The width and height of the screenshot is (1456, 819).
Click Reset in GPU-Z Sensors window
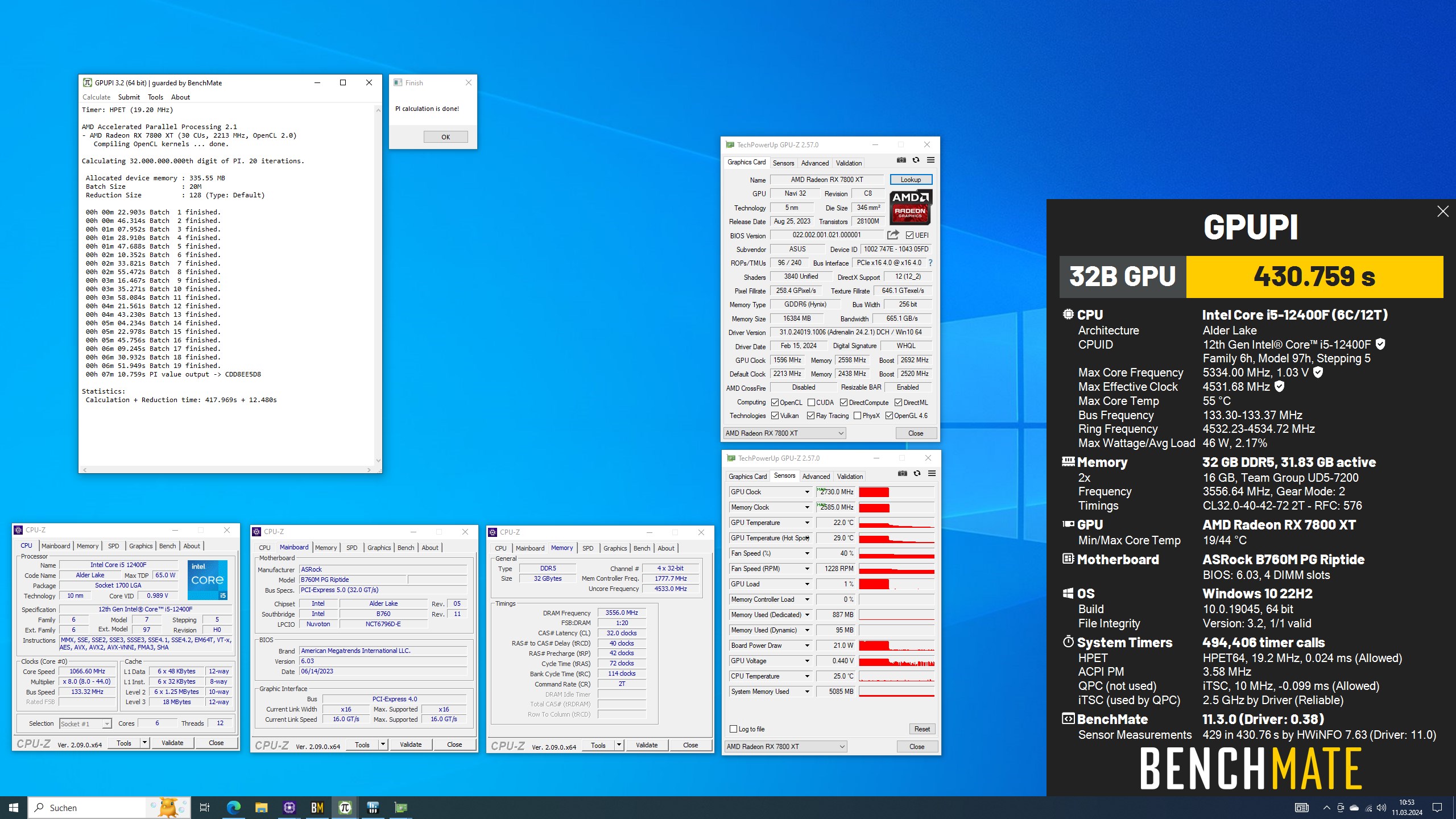tap(922, 729)
